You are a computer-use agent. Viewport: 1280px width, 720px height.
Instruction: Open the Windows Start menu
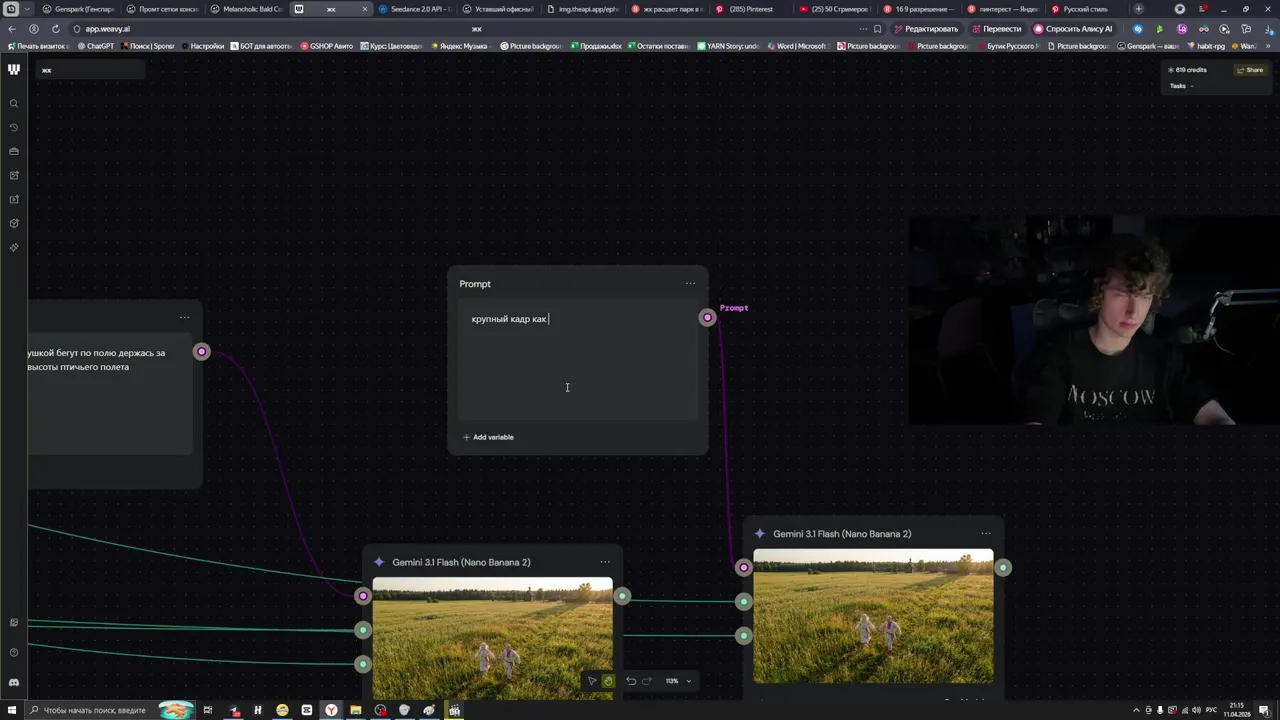click(12, 710)
